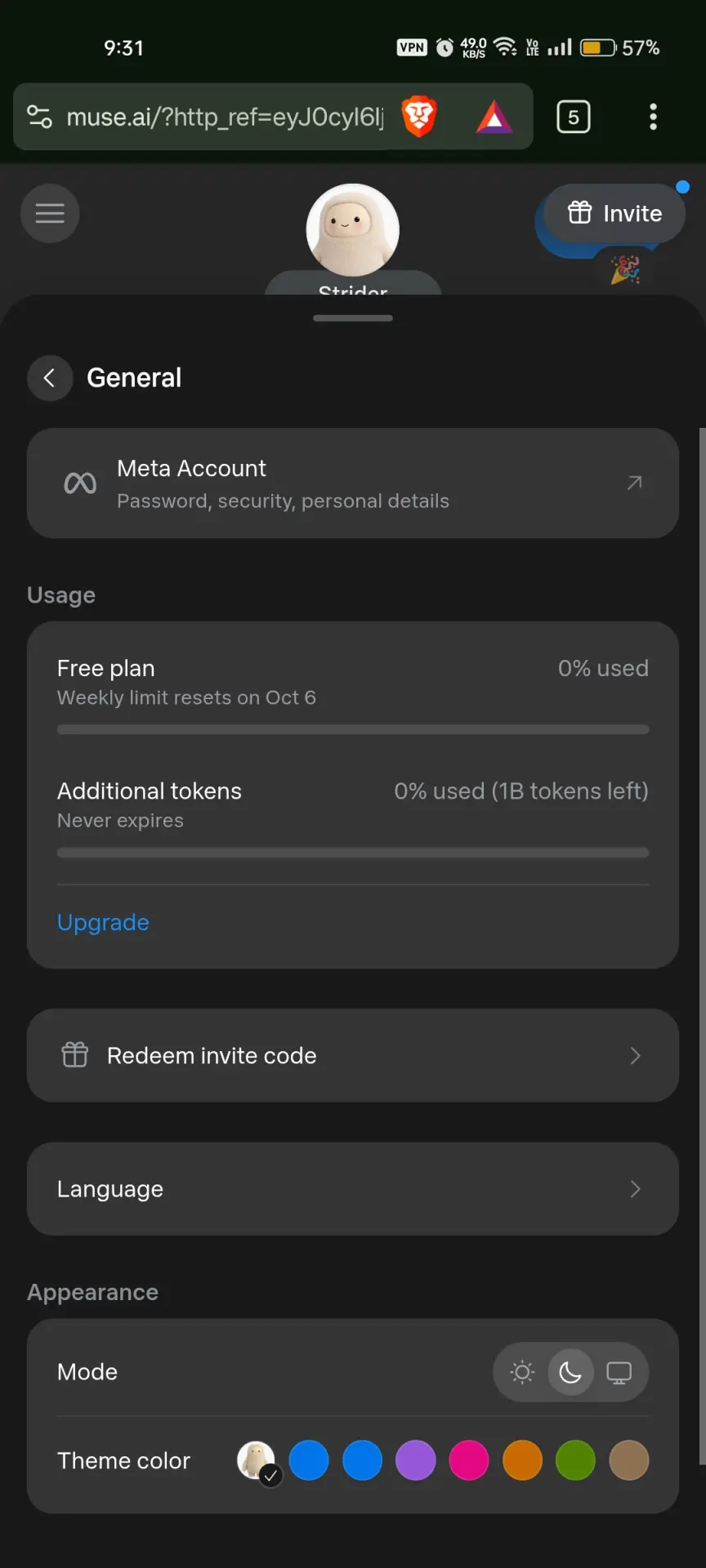Viewport: 706px width, 1568px height.
Task: Tap the Strider avatar picture
Action: 353,230
